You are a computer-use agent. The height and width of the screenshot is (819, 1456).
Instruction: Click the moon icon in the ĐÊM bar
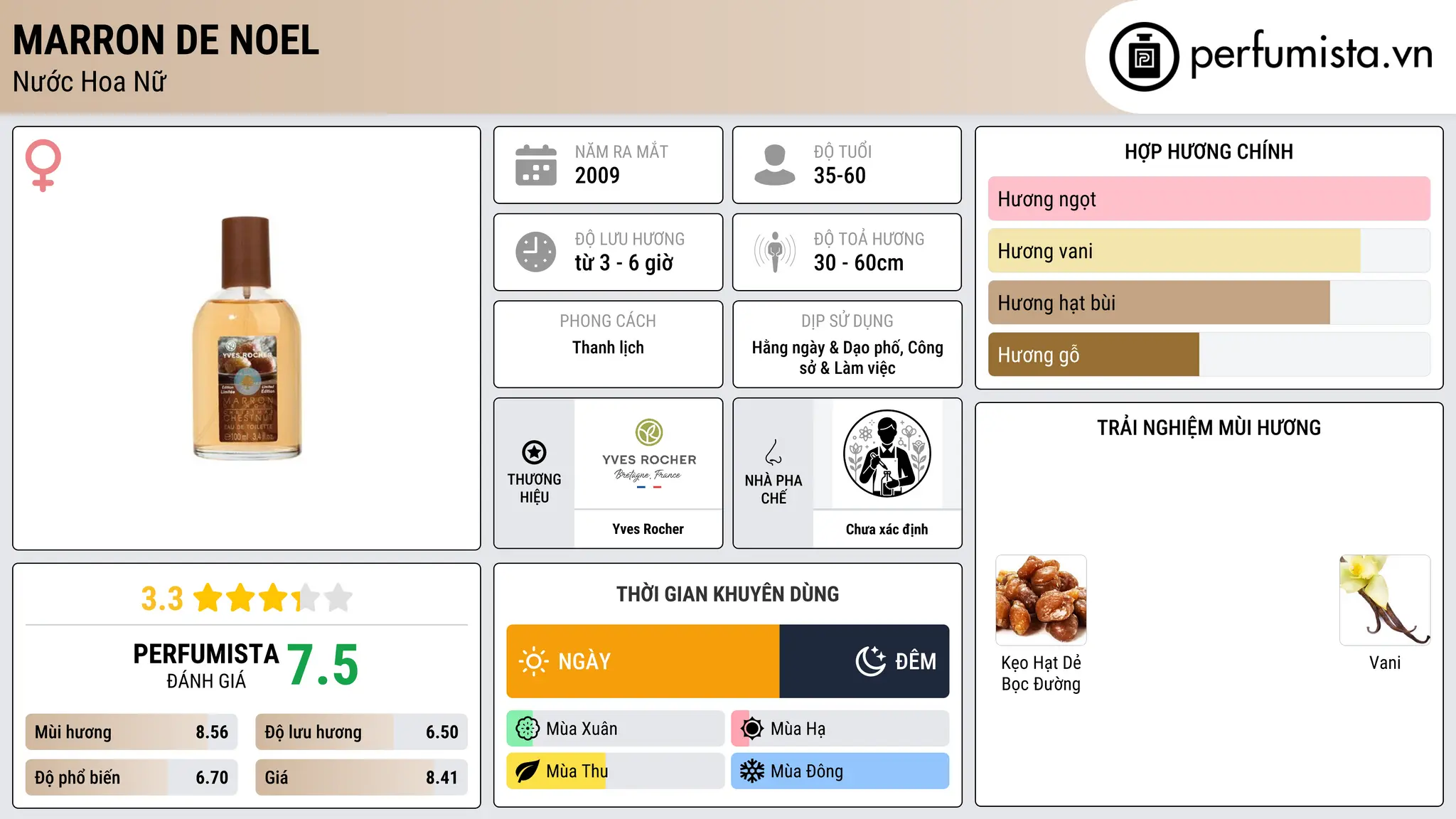point(871,661)
